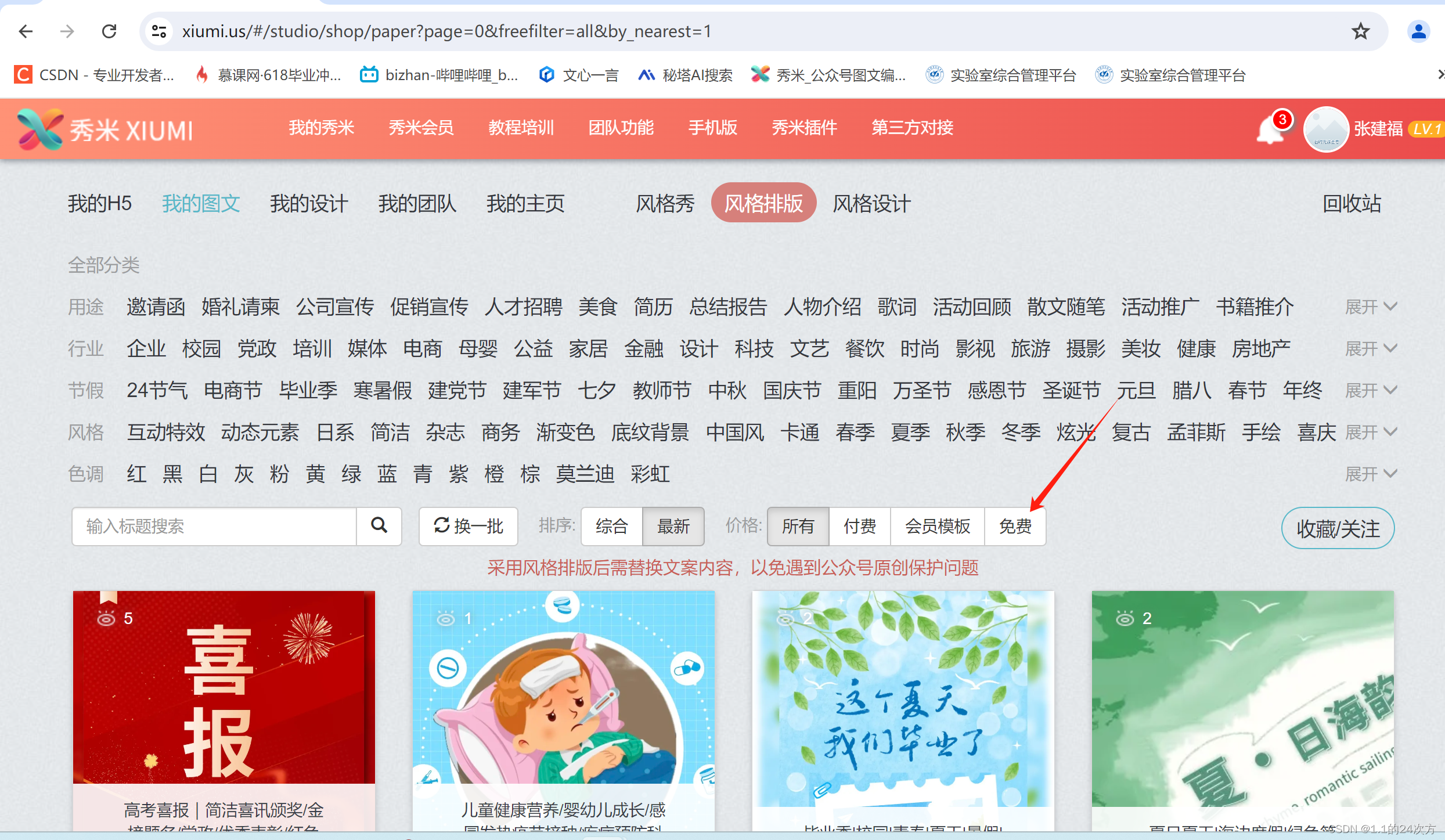Reload the page with refresh icon
Image resolution: width=1445 pixels, height=840 pixels.
pyautogui.click(x=109, y=31)
